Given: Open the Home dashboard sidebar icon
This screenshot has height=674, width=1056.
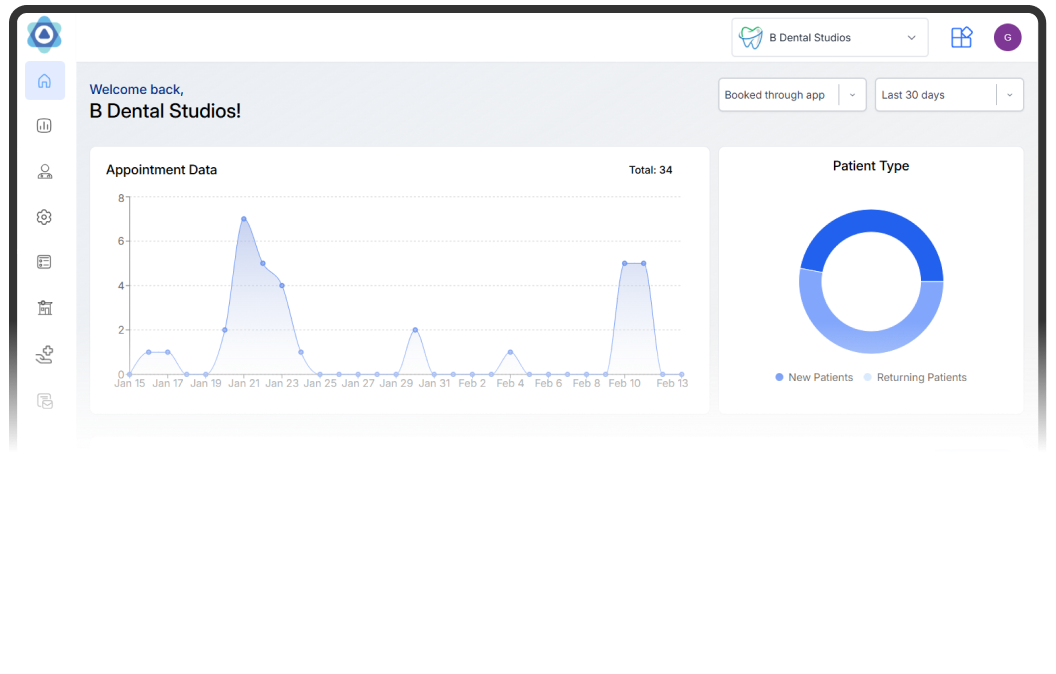Looking at the screenshot, I should coord(44,81).
